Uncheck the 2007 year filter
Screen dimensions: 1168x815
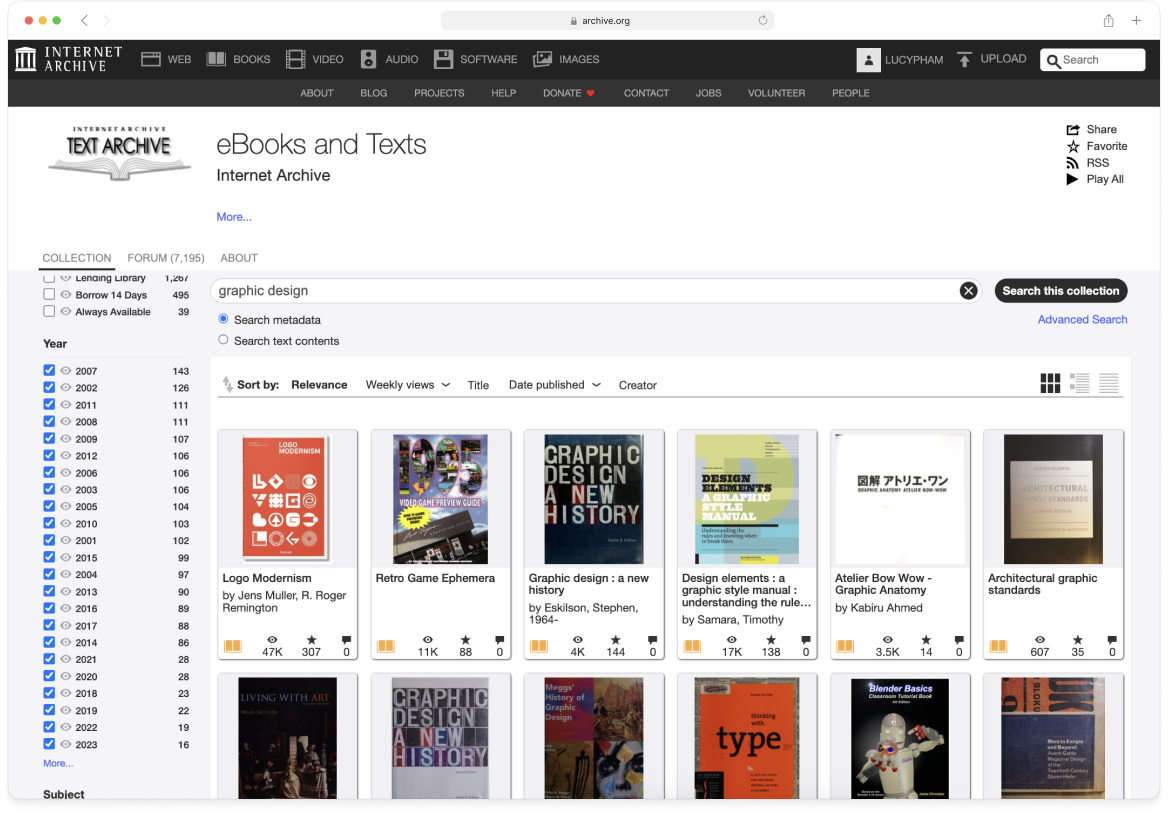tap(49, 371)
